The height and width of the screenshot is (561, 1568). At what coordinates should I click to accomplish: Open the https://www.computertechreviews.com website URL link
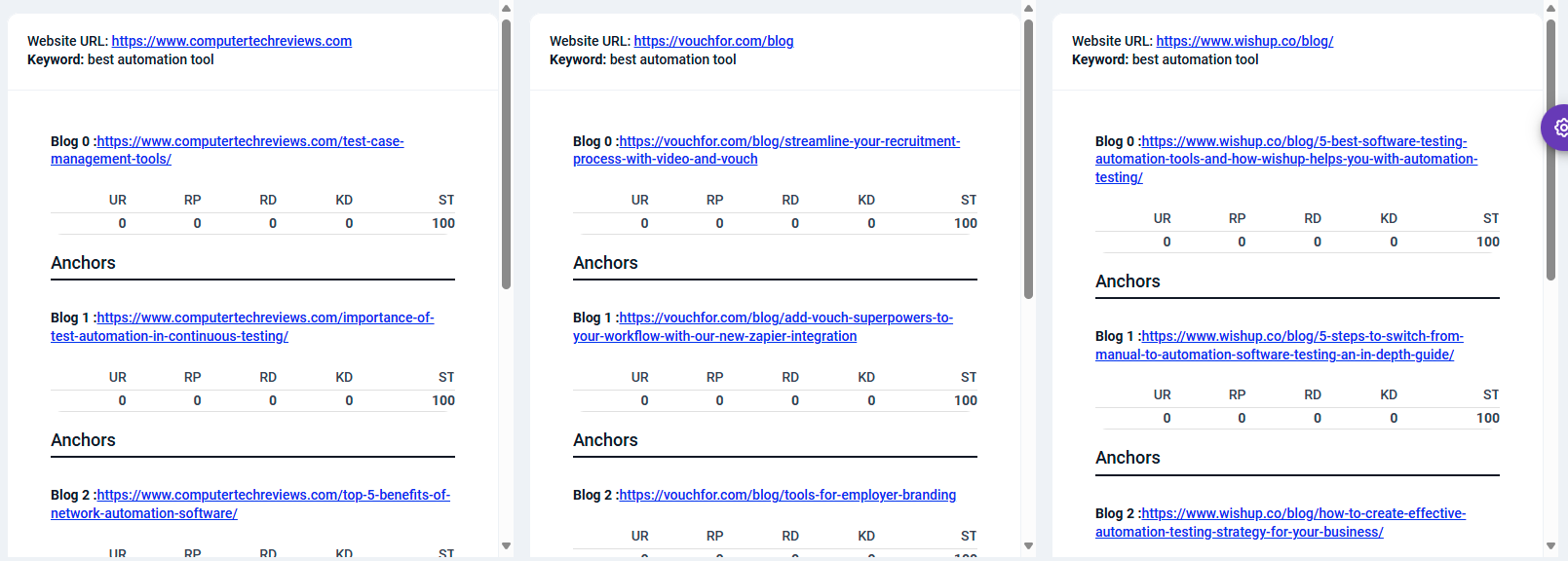[x=231, y=41]
